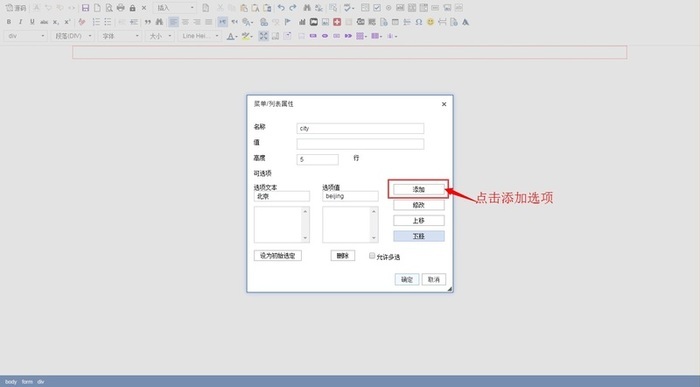Click the 高度 field showing 5
The width and height of the screenshot is (700, 387).
tap(317, 159)
